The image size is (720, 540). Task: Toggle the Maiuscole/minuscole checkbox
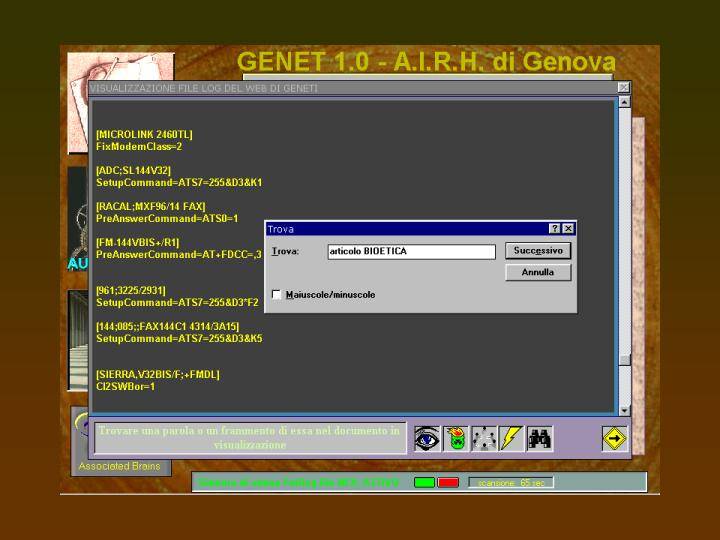point(276,294)
